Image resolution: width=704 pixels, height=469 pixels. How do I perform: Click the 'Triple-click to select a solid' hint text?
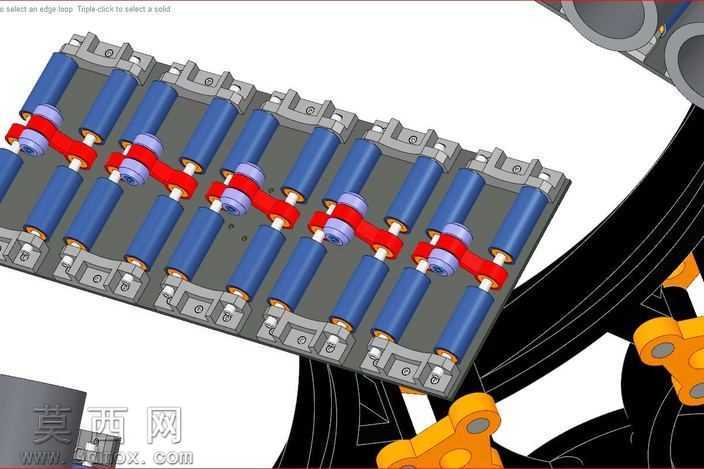click(x=124, y=9)
